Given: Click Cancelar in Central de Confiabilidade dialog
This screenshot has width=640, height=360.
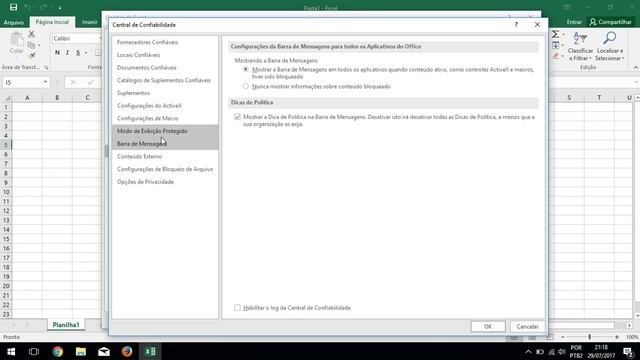Looking at the screenshot, I should pyautogui.click(x=527, y=327).
